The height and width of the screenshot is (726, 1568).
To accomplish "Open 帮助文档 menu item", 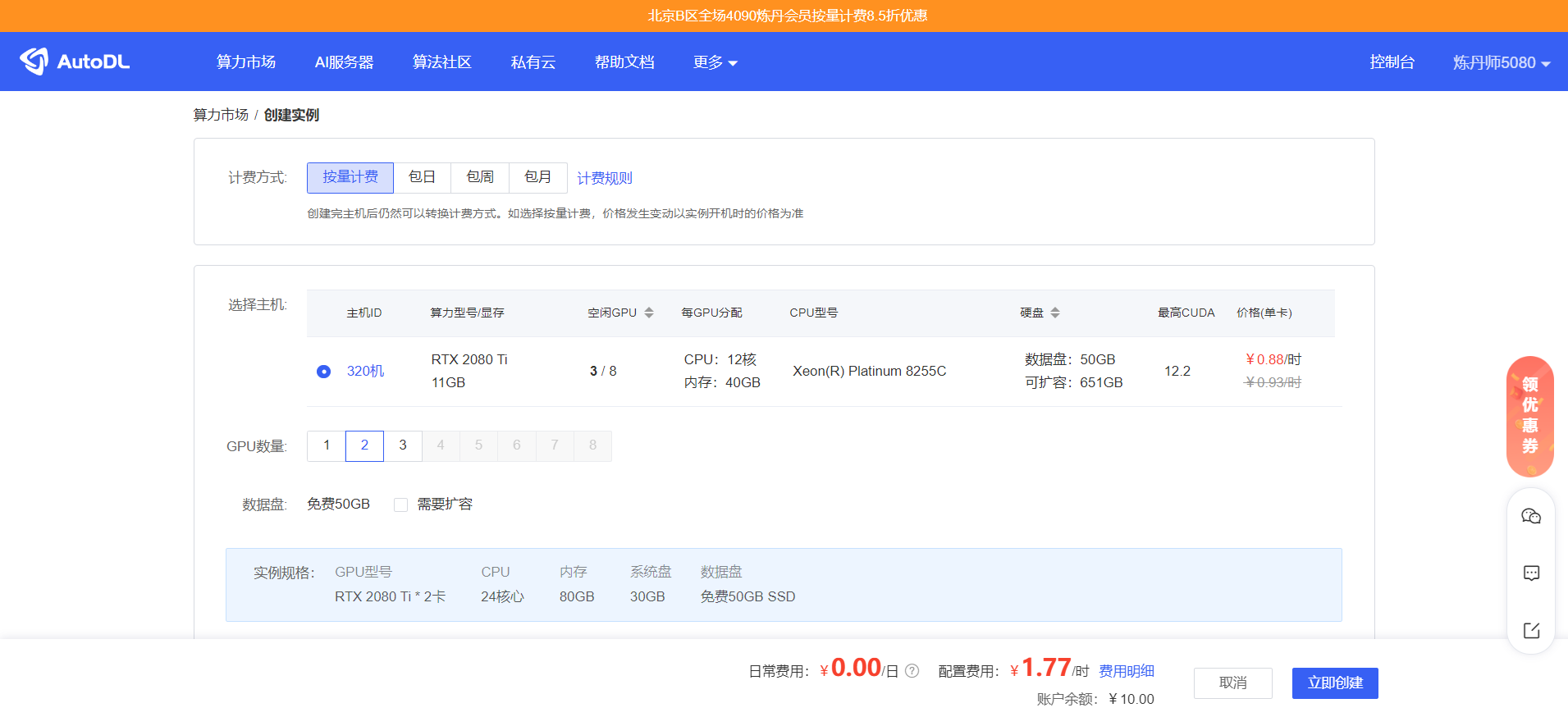I will pyautogui.click(x=624, y=62).
